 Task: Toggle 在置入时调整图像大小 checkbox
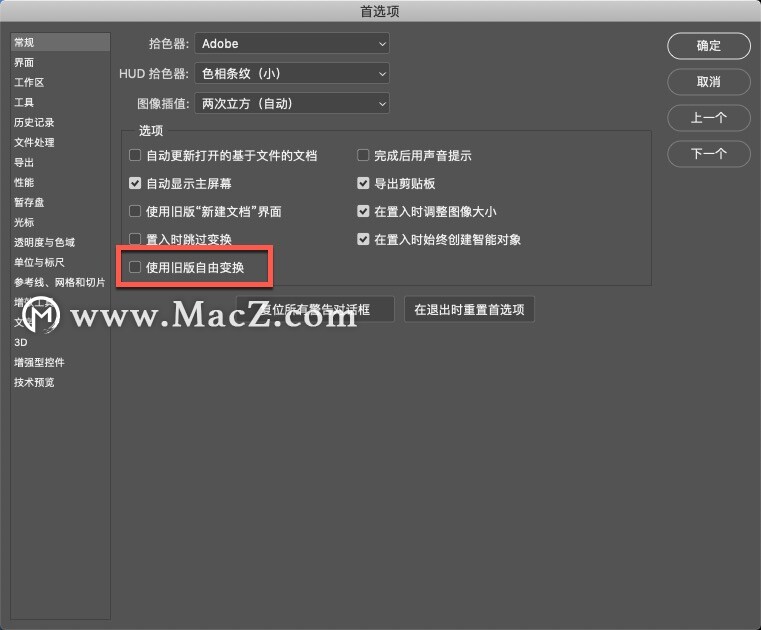[363, 212]
